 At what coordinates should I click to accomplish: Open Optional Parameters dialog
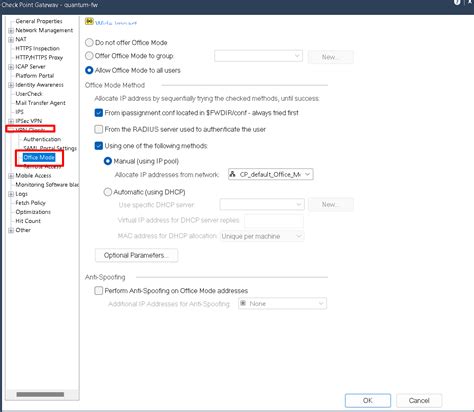pos(136,255)
